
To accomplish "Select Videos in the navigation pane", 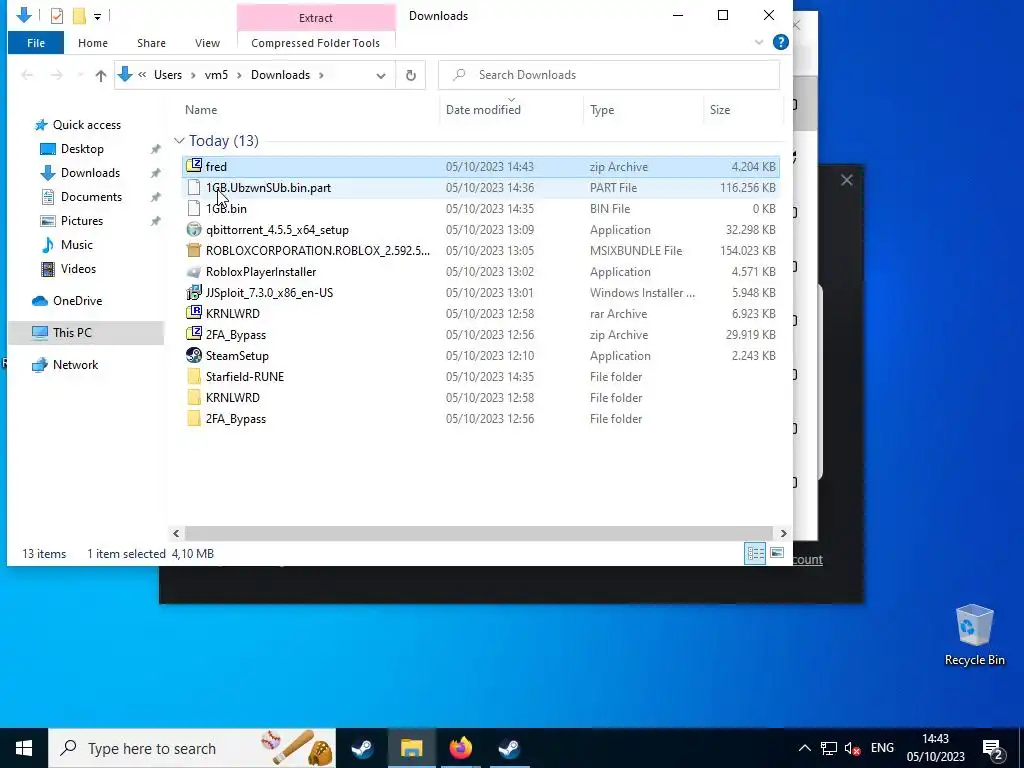I will click(78, 269).
